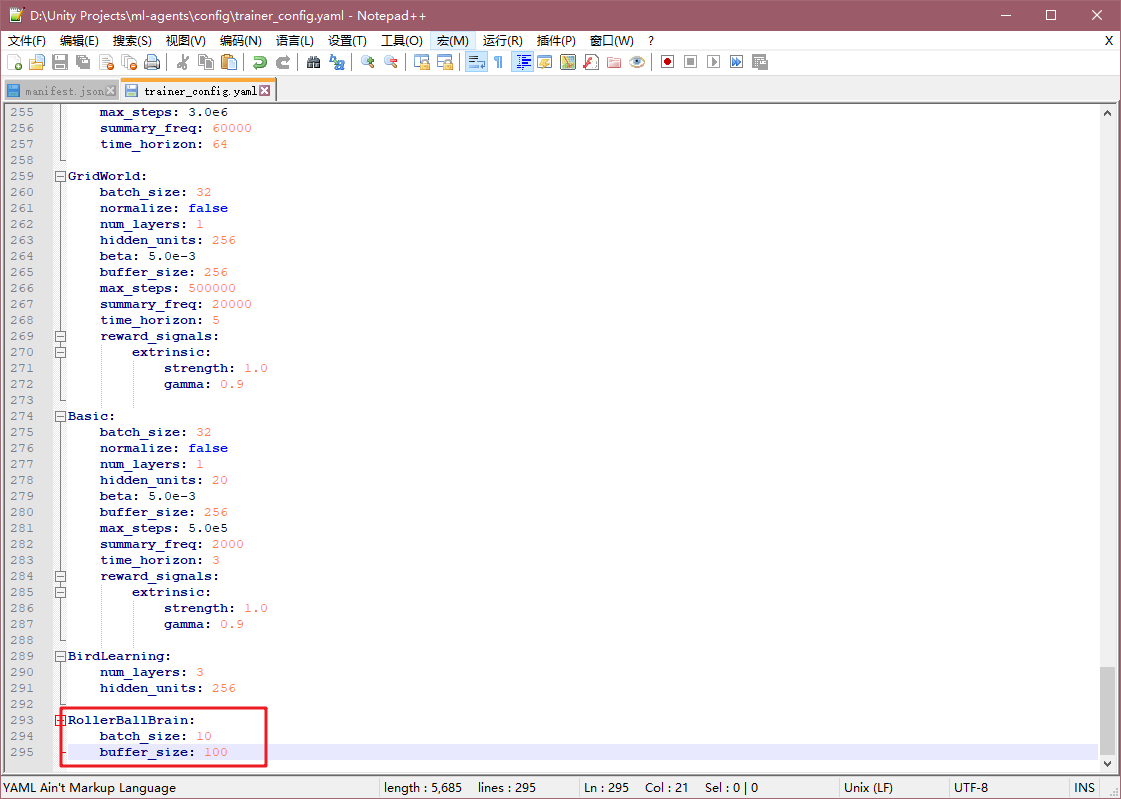Screen dimensions: 1121x799
Task: Stop macro recording via the square icon
Action: tap(690, 62)
